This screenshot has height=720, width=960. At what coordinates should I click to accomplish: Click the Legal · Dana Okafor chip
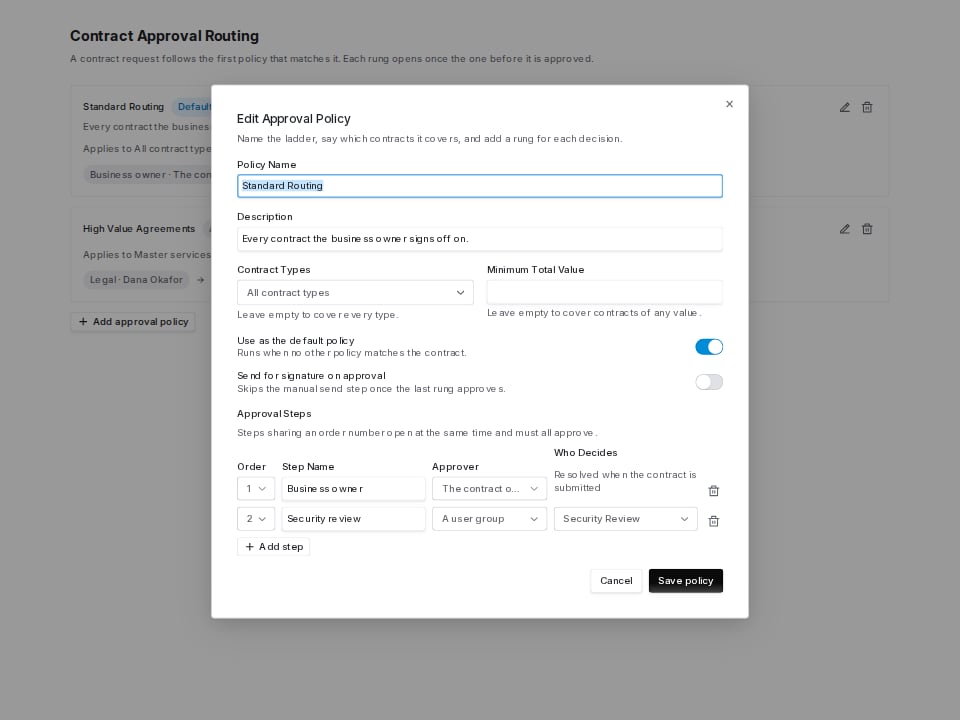136,280
